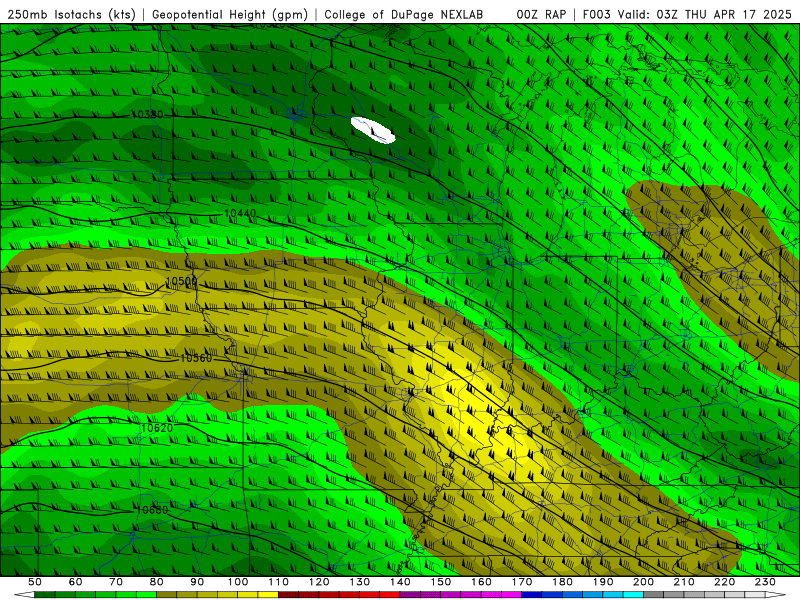Click the 10380 height contour label

[x=147, y=114]
